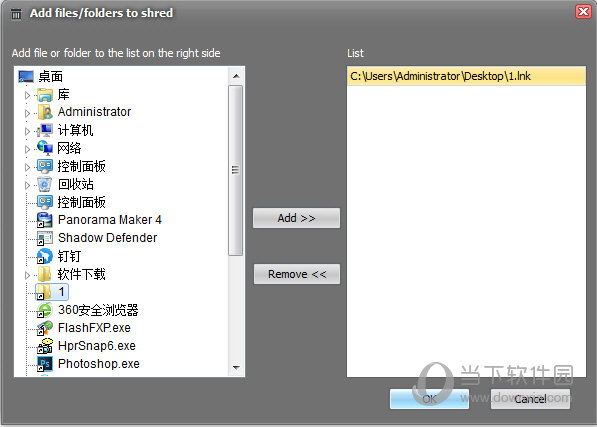Select the Administrator text label
The height and width of the screenshot is (427, 597).
point(94,112)
